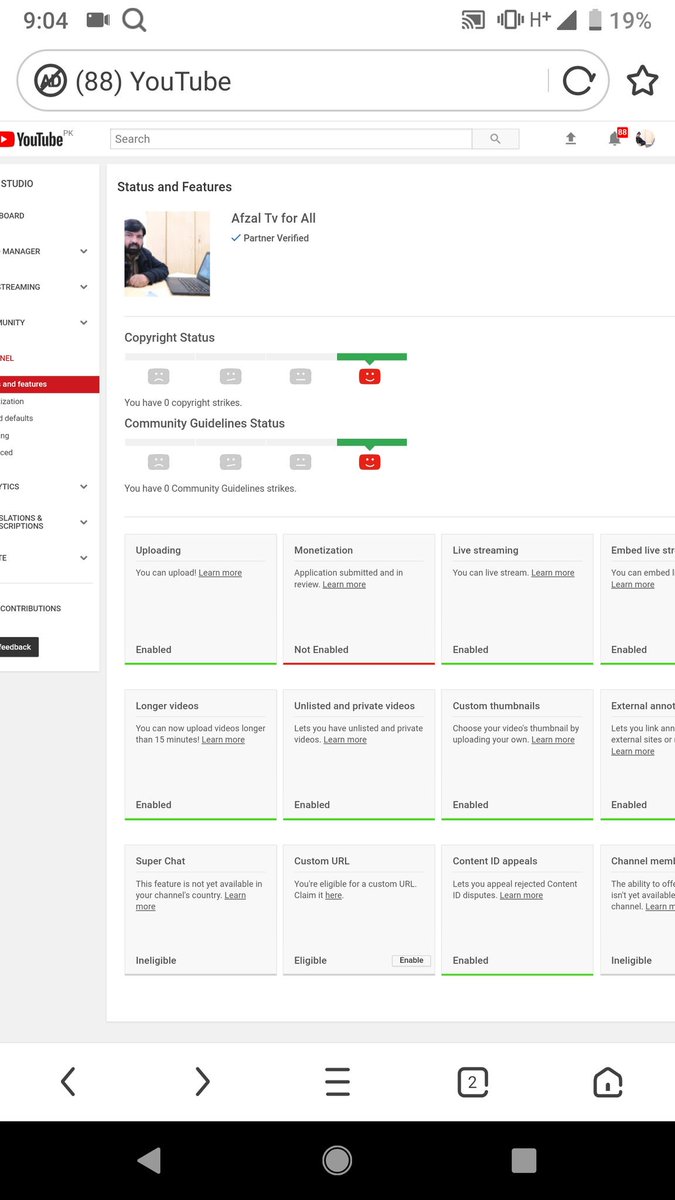Open the browser hamburger menu

(x=338, y=1081)
